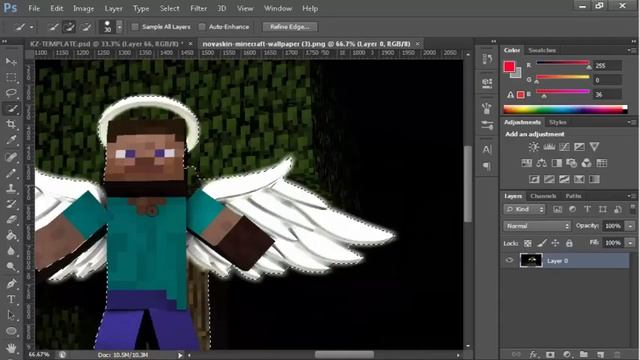Select the Hand tool
Viewport: 640px width, 360px height.
pyautogui.click(x=11, y=348)
